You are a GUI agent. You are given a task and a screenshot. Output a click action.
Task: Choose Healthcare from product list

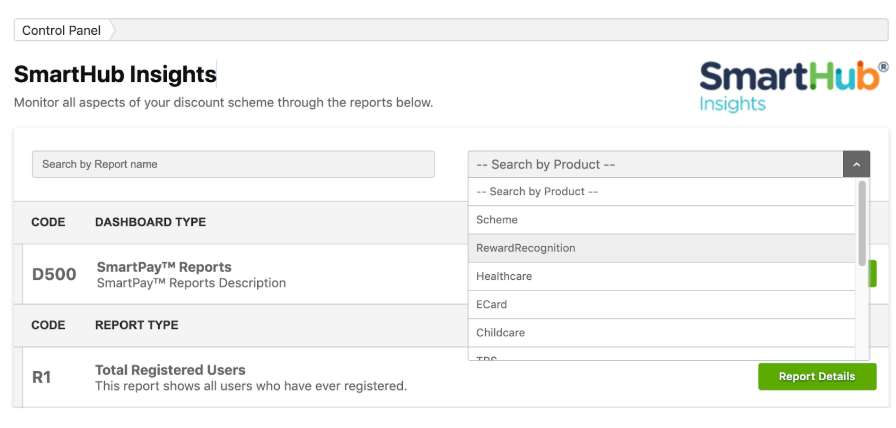(x=662, y=276)
